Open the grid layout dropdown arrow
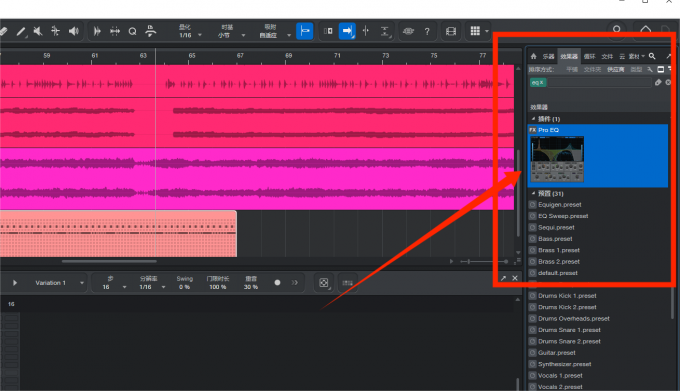Screen dimensions: 680x391 (x=487, y=31)
